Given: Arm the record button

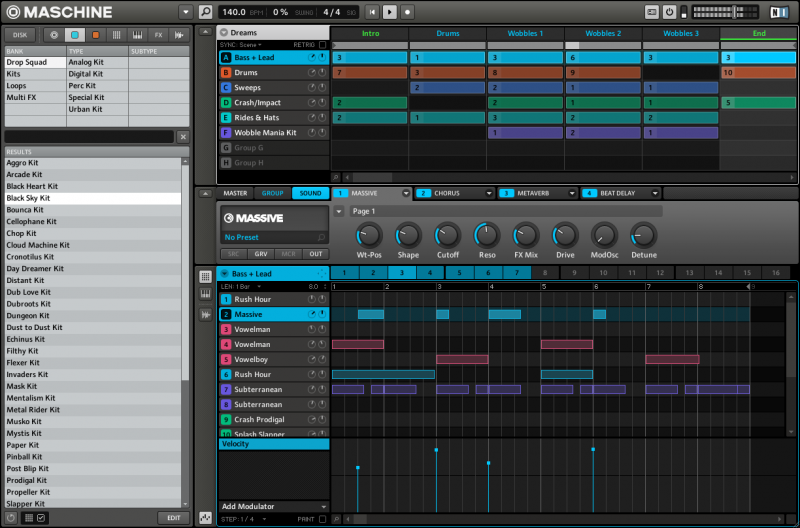Looking at the screenshot, I should coord(407,12).
